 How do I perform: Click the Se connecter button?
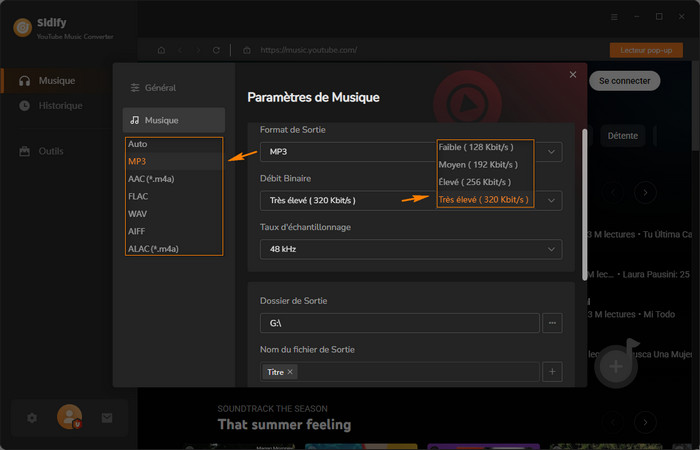click(624, 80)
